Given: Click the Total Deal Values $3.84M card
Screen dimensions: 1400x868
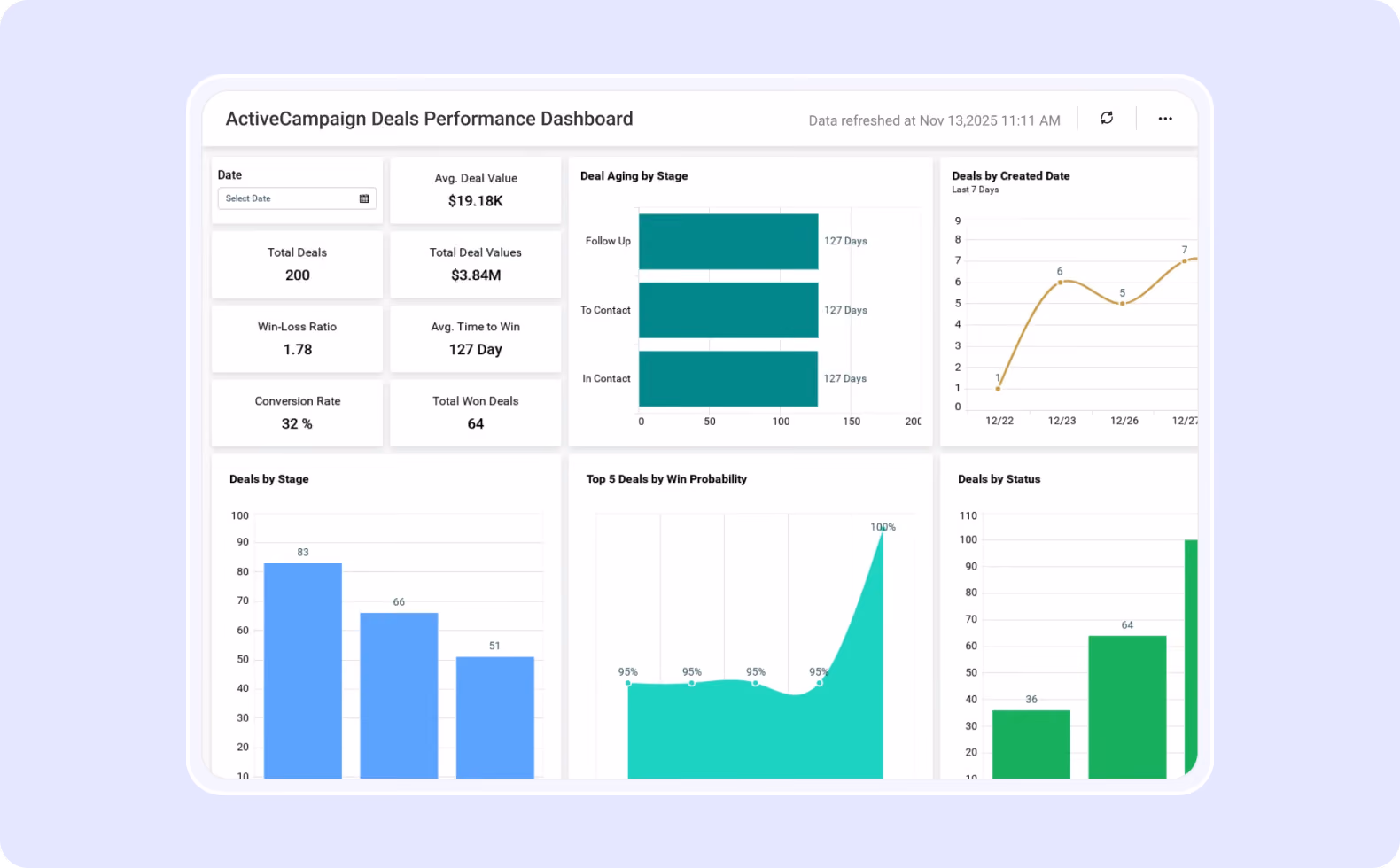Looking at the screenshot, I should (476, 265).
